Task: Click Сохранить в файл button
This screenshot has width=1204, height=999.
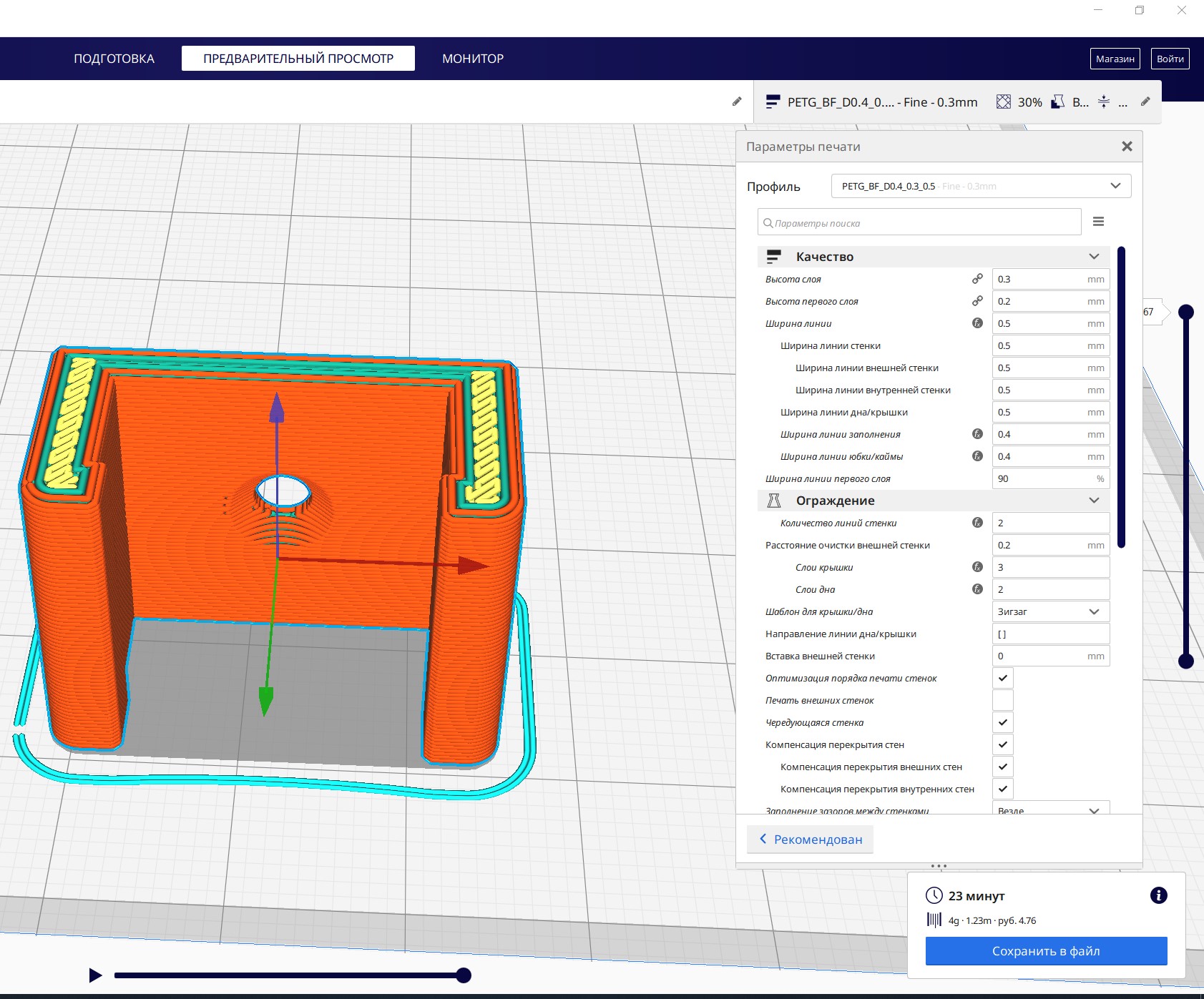Action: point(1046,951)
